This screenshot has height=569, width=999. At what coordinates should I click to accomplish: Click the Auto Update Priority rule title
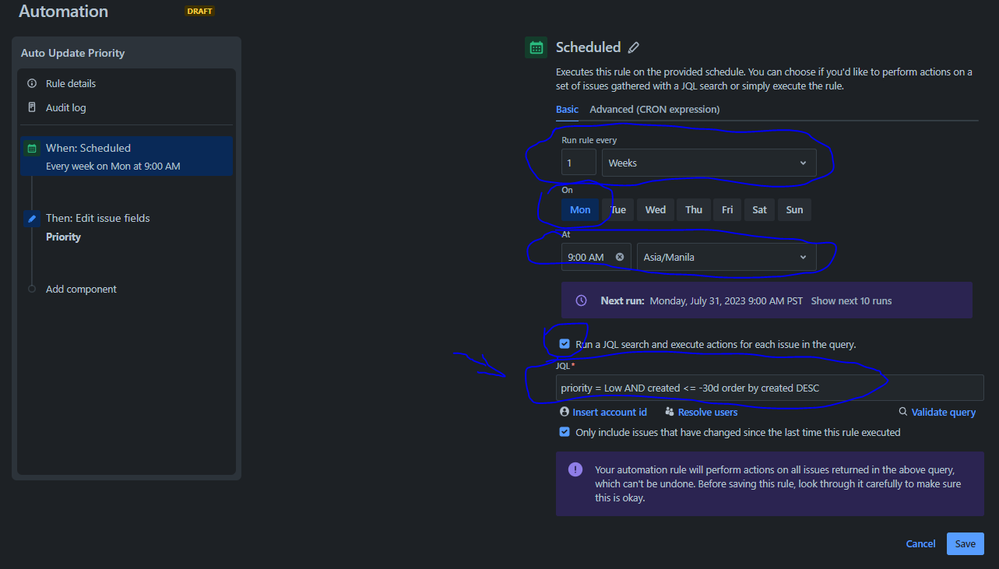click(73, 53)
